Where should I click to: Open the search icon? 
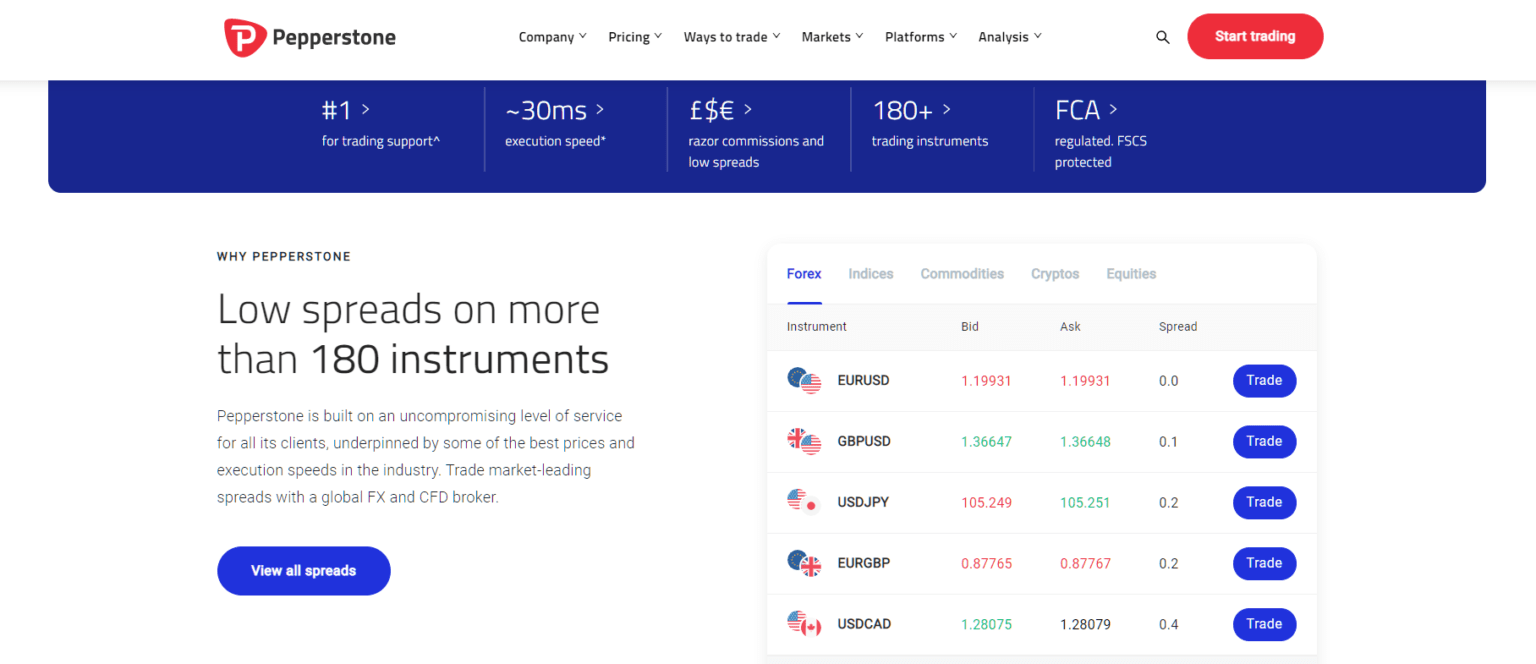[1162, 36]
